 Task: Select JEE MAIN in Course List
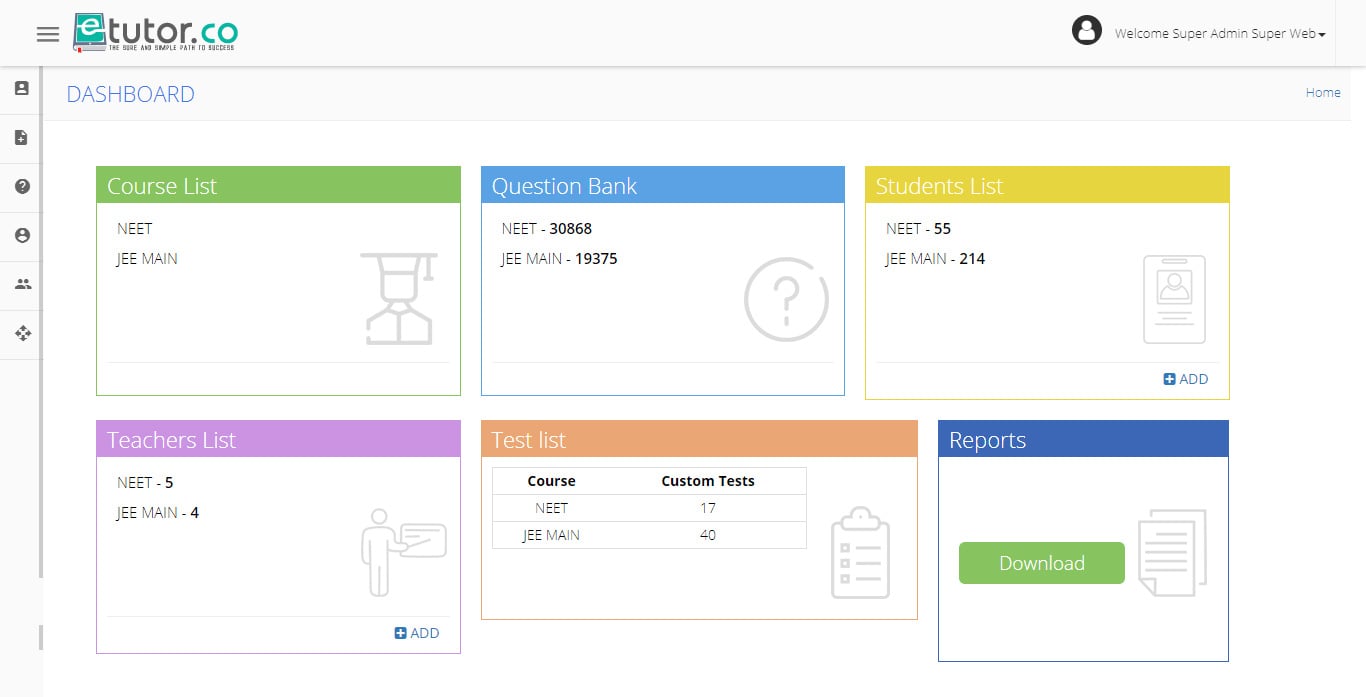147,258
